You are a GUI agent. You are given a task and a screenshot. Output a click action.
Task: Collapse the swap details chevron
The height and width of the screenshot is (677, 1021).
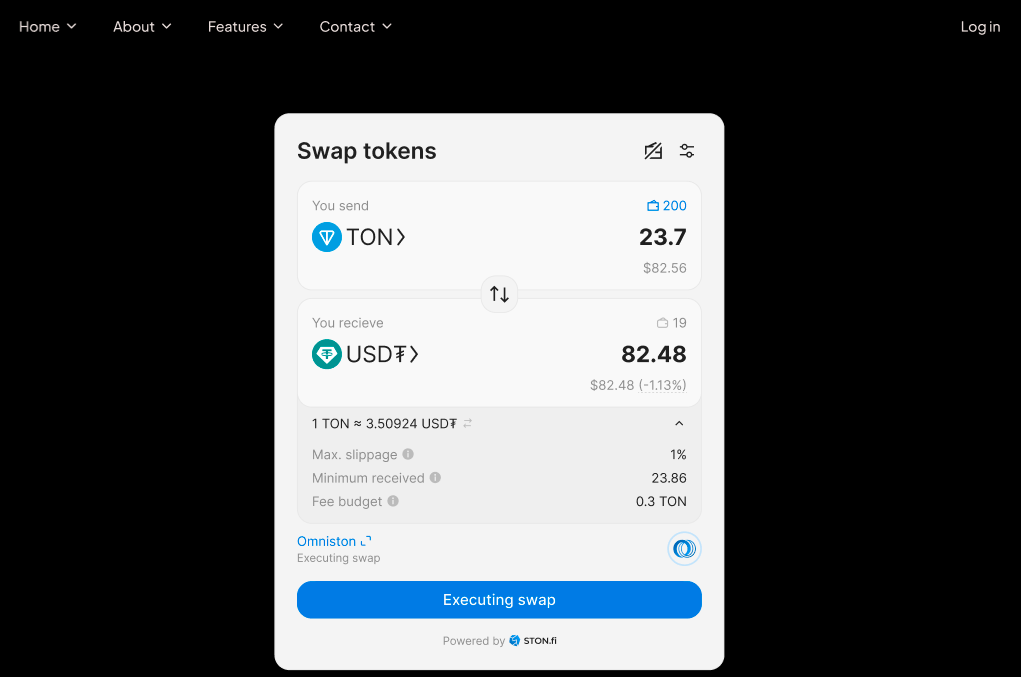coord(679,424)
